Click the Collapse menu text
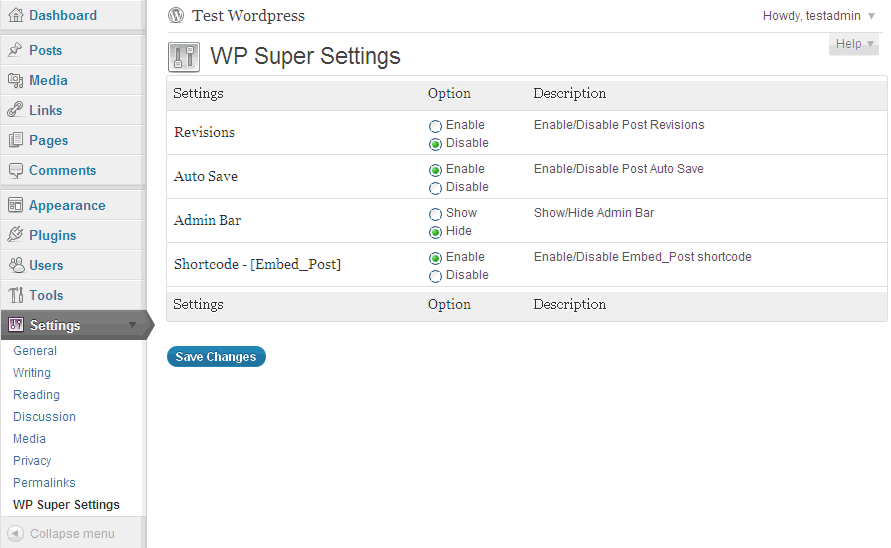This screenshot has width=891, height=548. click(x=72, y=534)
